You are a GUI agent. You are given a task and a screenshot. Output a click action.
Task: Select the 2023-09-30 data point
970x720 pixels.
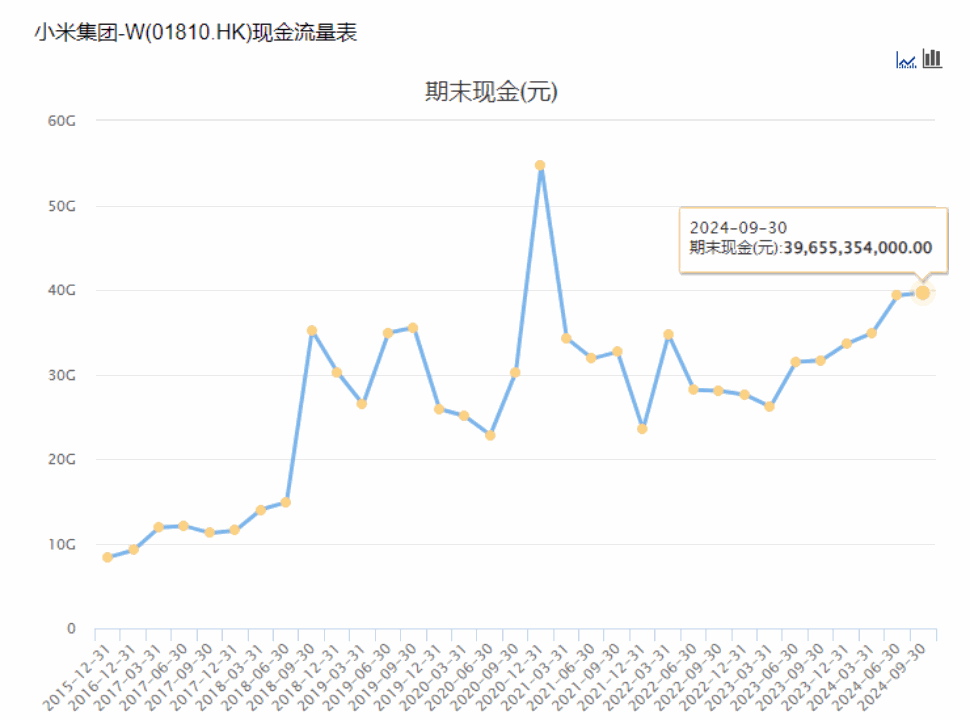click(820, 361)
